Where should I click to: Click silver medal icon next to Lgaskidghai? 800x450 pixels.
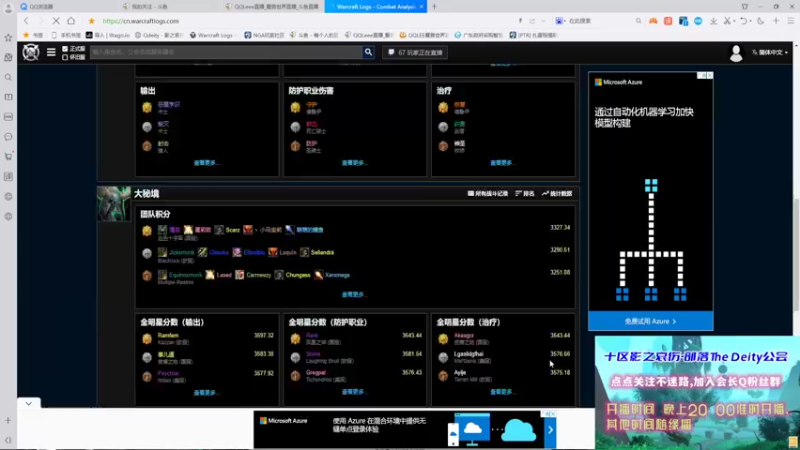click(443, 357)
